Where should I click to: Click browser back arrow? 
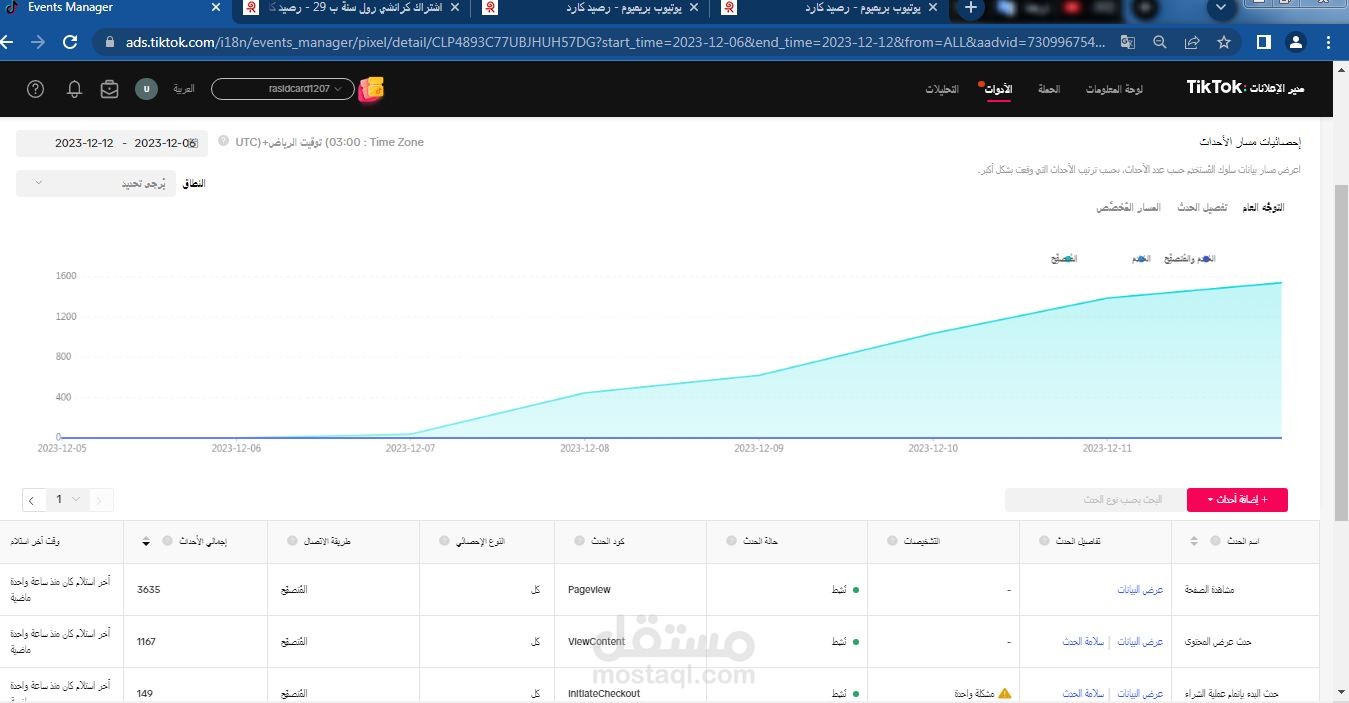(8, 42)
